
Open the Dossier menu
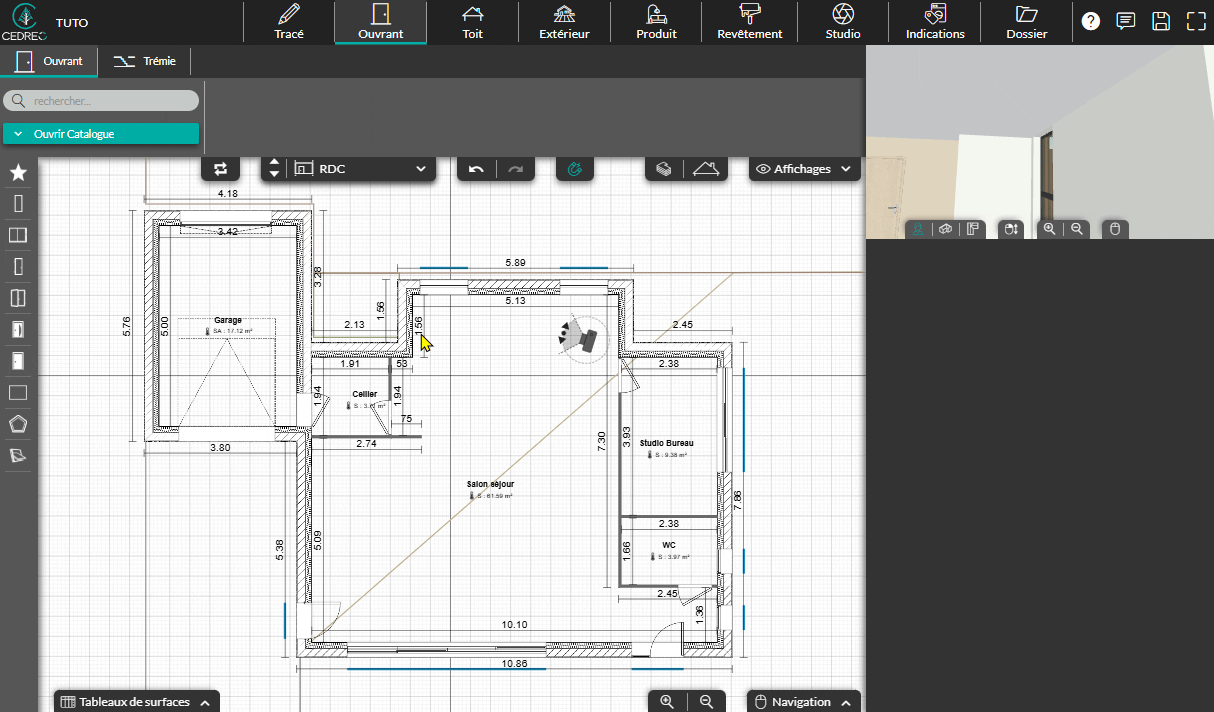1027,22
